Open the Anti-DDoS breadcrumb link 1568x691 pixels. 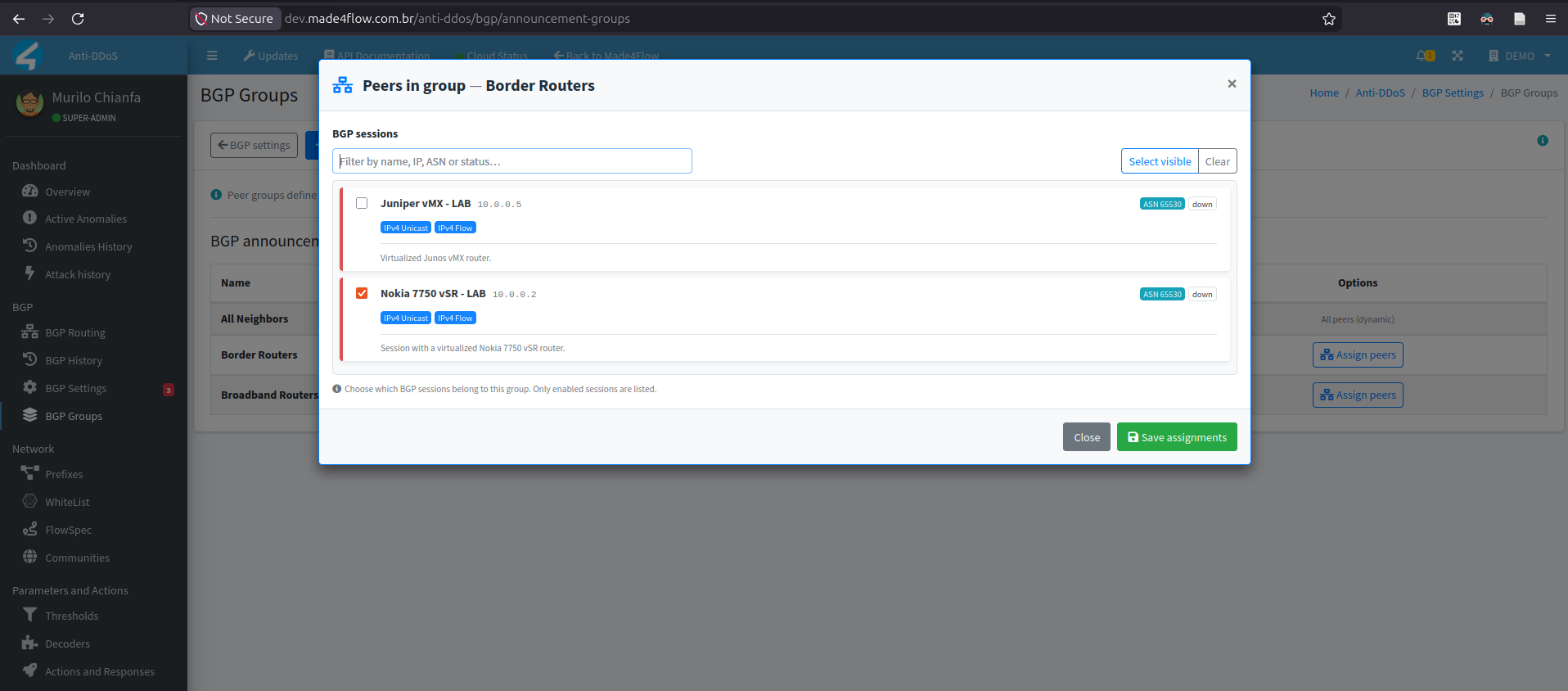(x=1380, y=93)
